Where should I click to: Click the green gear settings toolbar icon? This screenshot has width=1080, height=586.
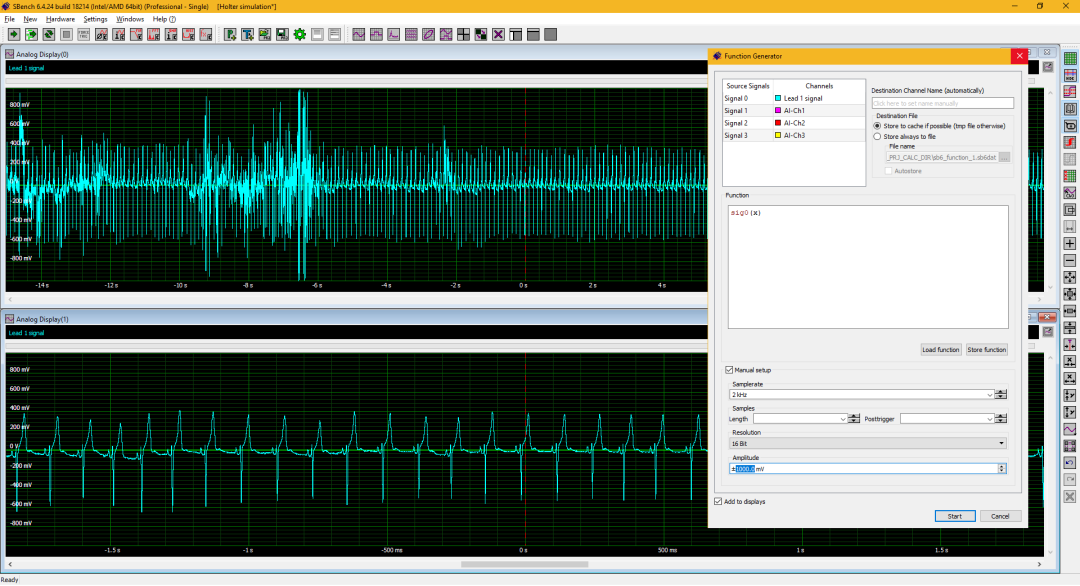(x=299, y=34)
